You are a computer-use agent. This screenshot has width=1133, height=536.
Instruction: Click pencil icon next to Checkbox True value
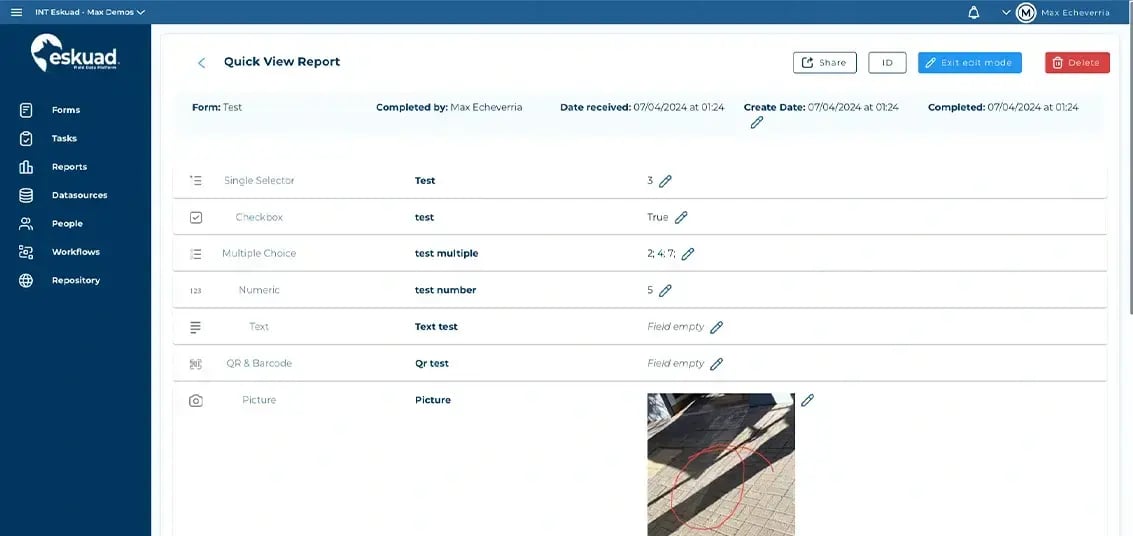tap(681, 217)
